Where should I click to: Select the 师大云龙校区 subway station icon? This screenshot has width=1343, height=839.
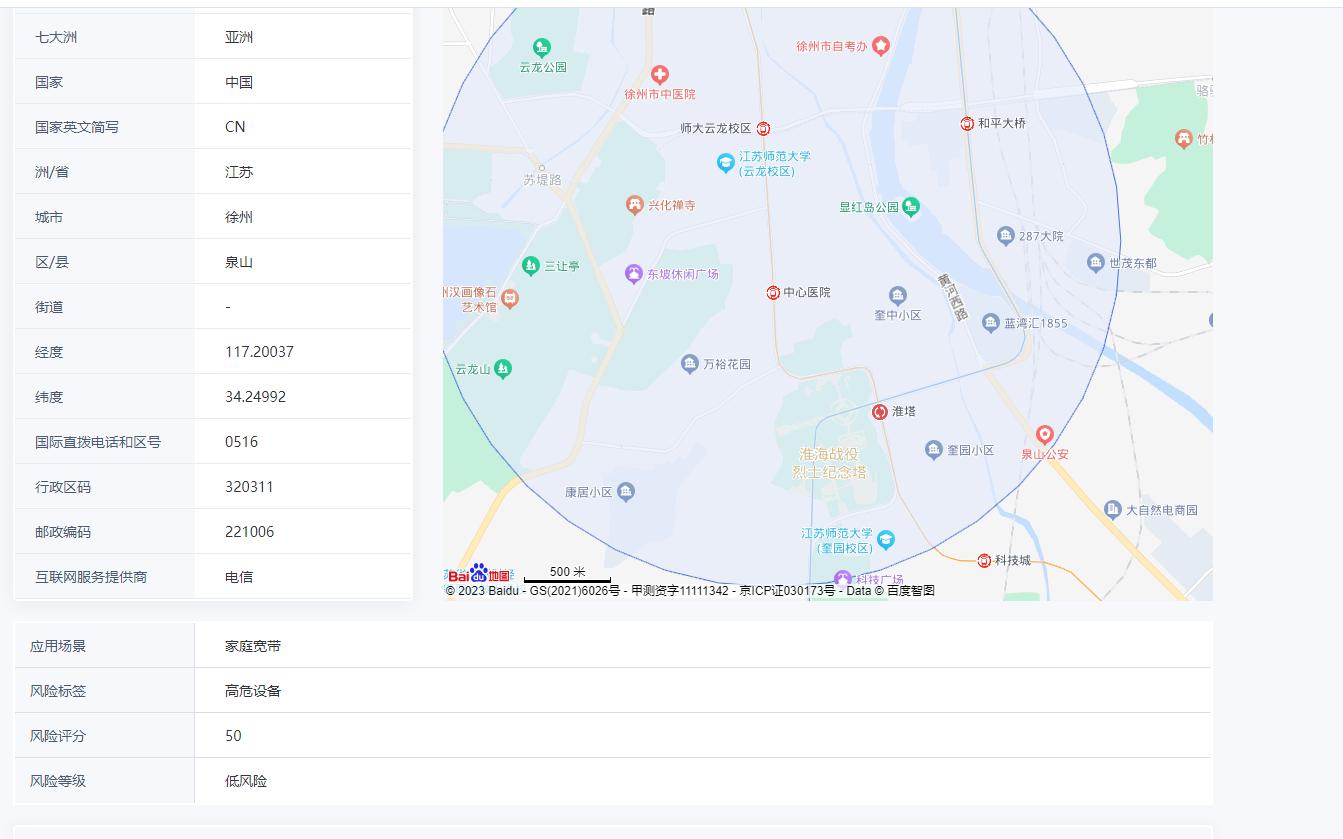pyautogui.click(x=764, y=128)
